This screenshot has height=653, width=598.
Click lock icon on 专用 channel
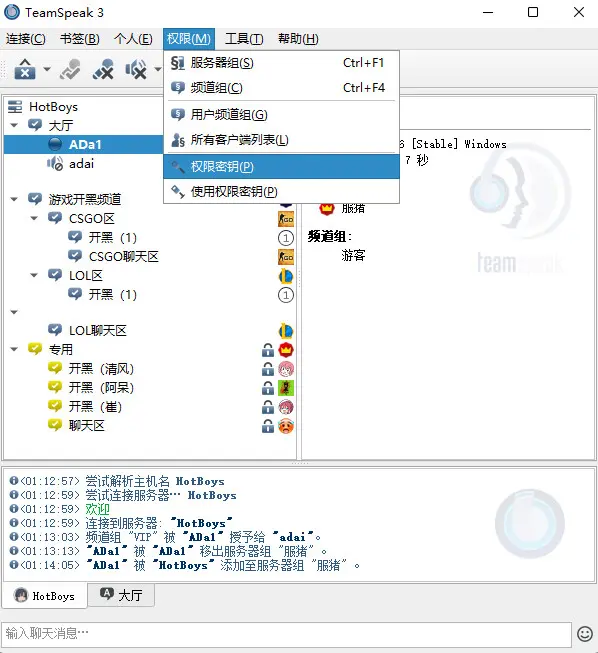[x=268, y=350]
